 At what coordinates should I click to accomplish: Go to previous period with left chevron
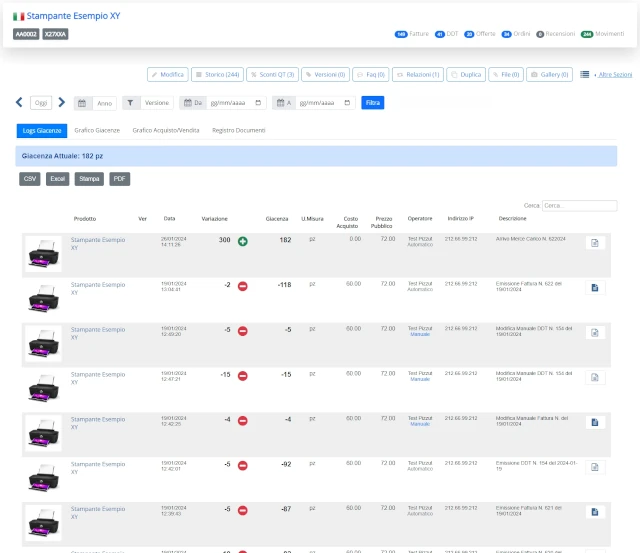click(x=19, y=102)
